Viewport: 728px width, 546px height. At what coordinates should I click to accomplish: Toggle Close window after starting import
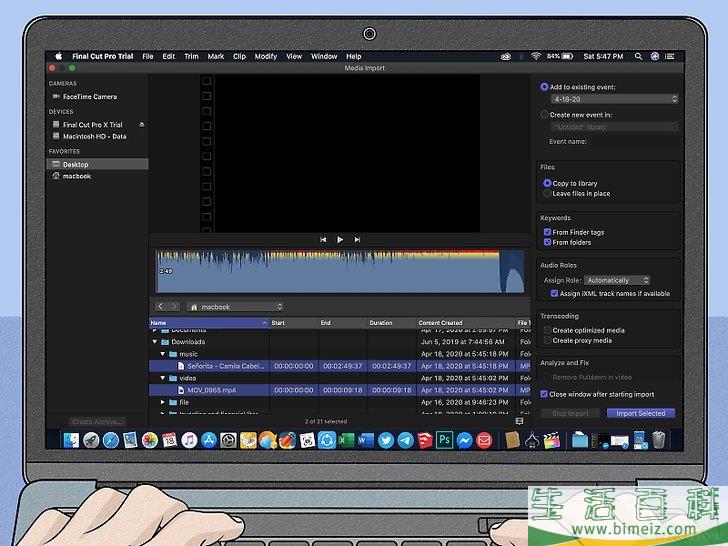[544, 394]
